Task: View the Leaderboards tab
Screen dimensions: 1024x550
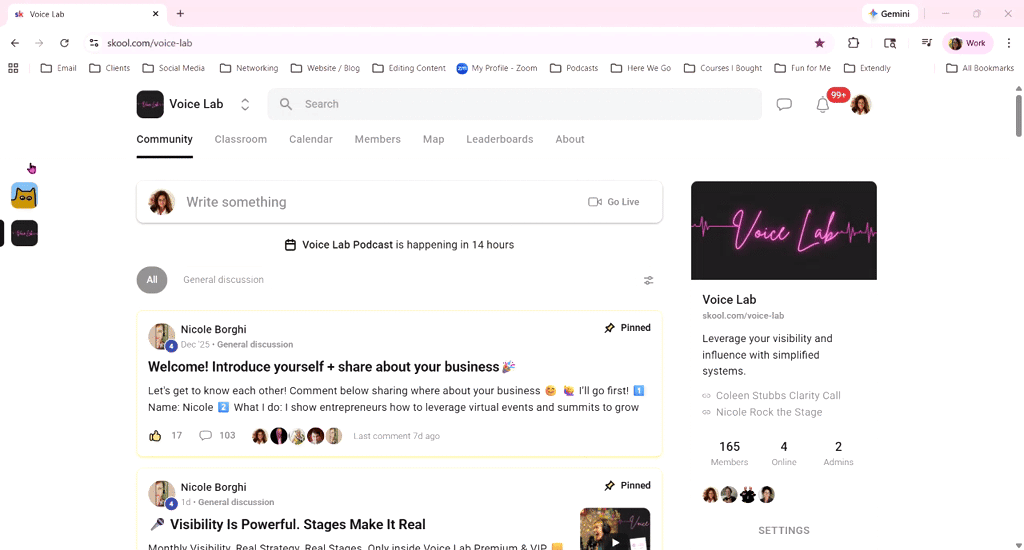Action: coord(500,139)
